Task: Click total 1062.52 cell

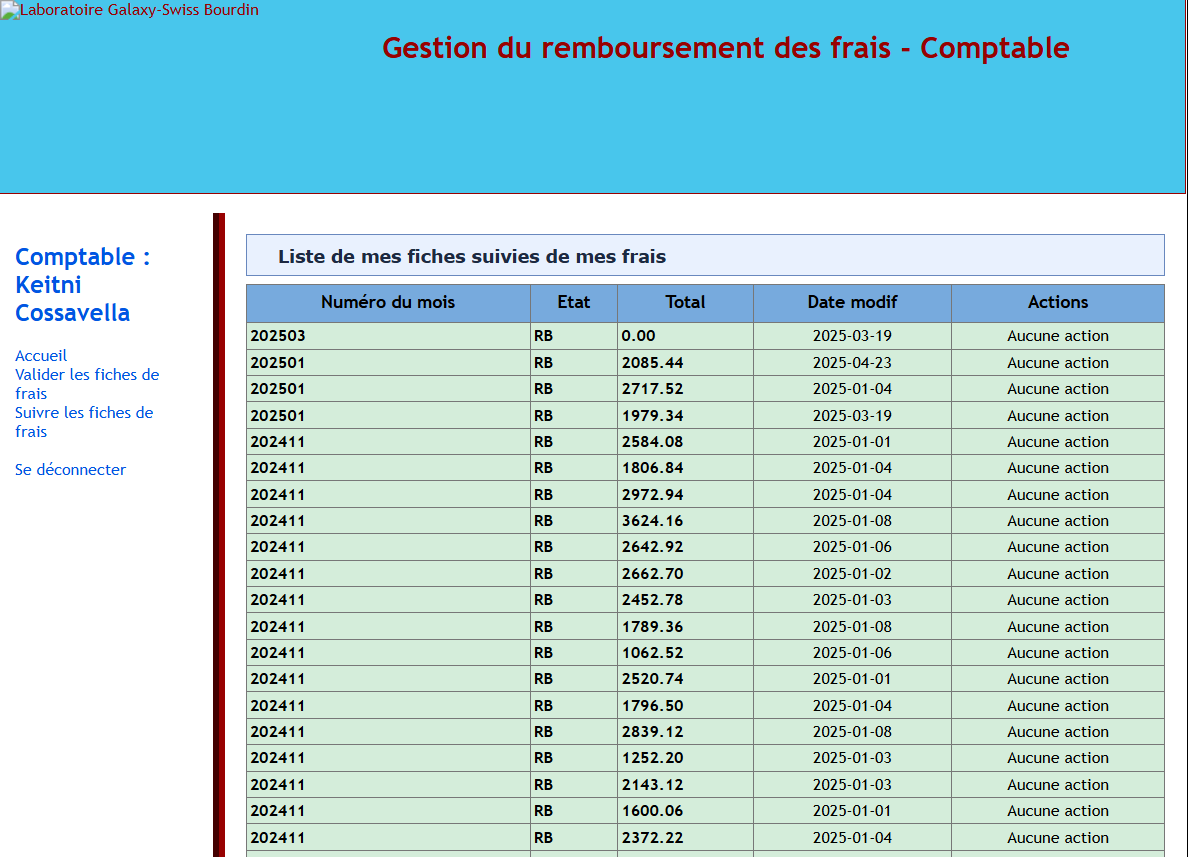Action: [x=686, y=652]
